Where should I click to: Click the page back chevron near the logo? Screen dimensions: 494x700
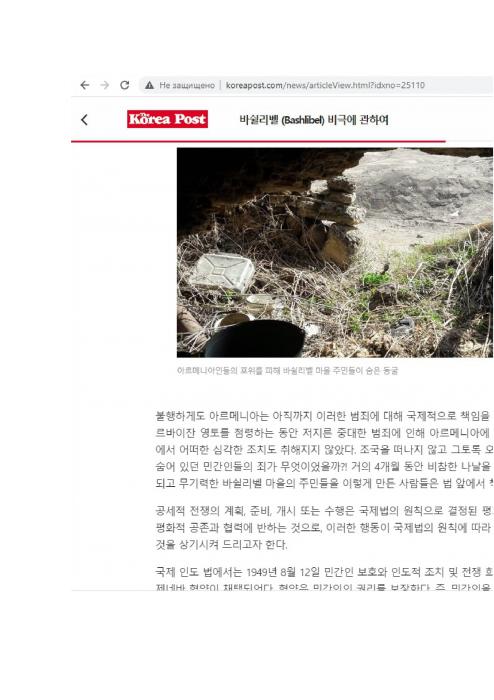pos(84,120)
